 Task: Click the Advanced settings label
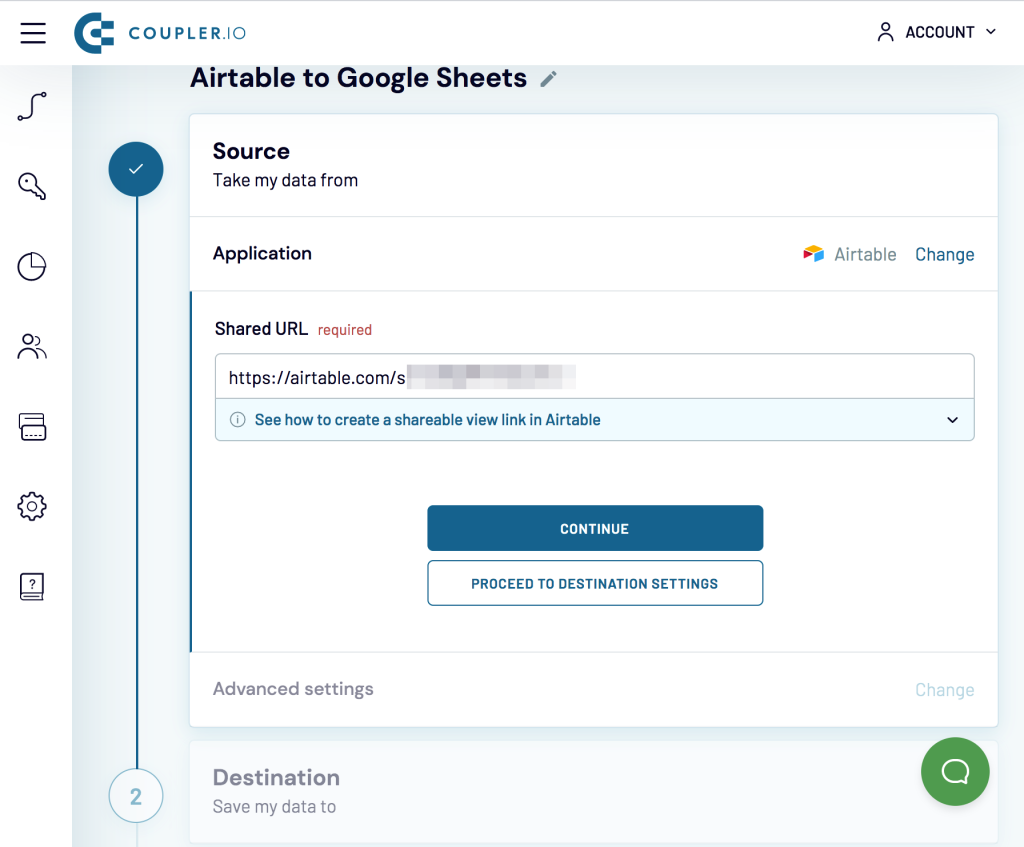[293, 689]
